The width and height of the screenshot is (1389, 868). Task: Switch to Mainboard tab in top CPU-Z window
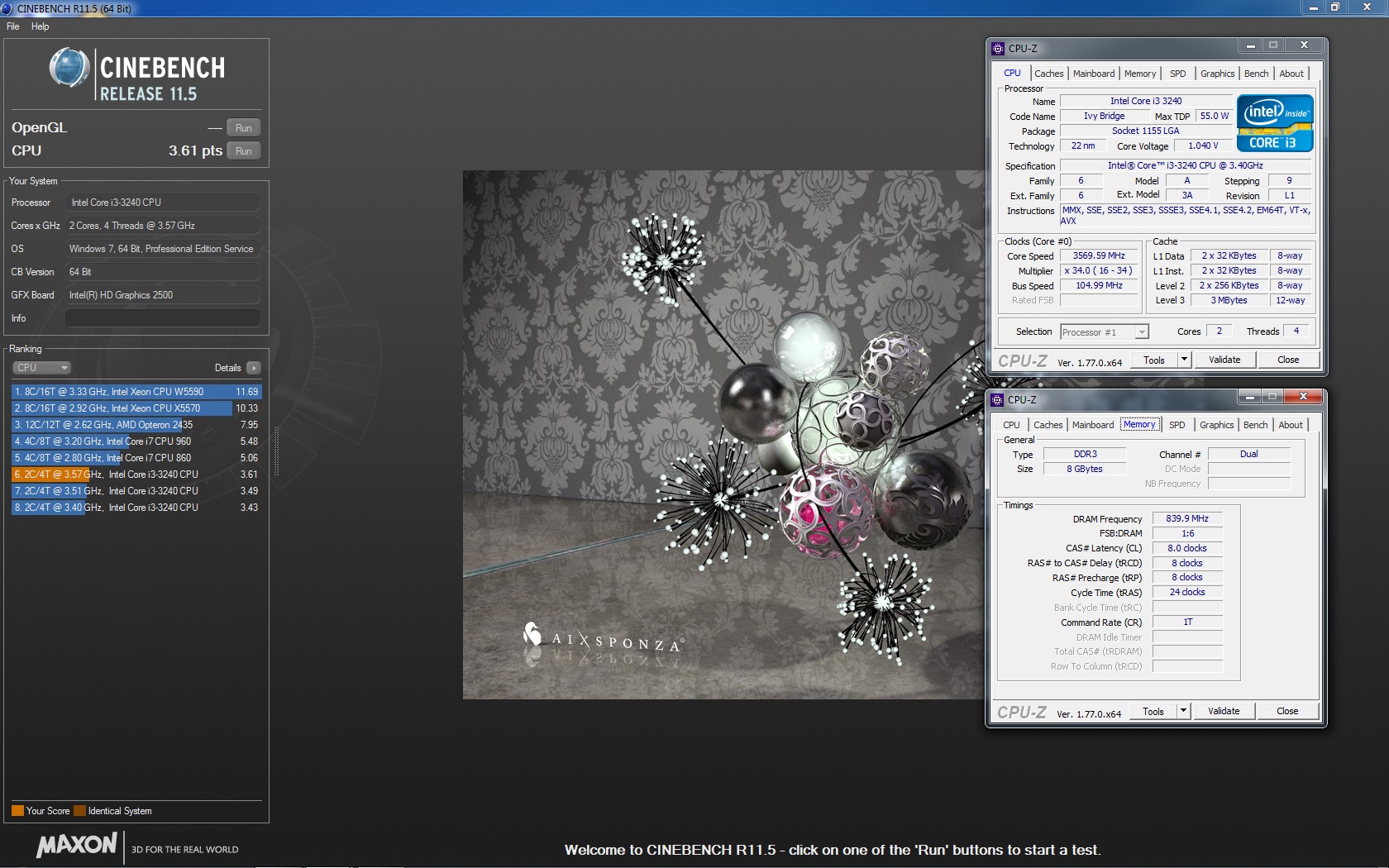coord(1094,74)
